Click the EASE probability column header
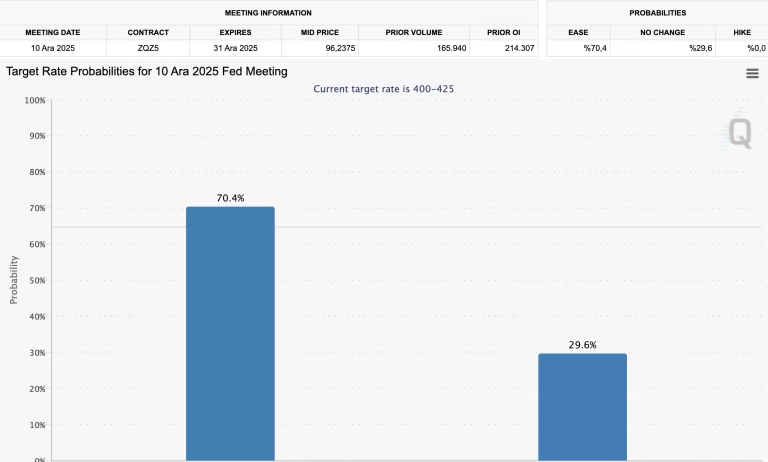Image resolution: width=768 pixels, height=462 pixels. pyautogui.click(x=578, y=32)
